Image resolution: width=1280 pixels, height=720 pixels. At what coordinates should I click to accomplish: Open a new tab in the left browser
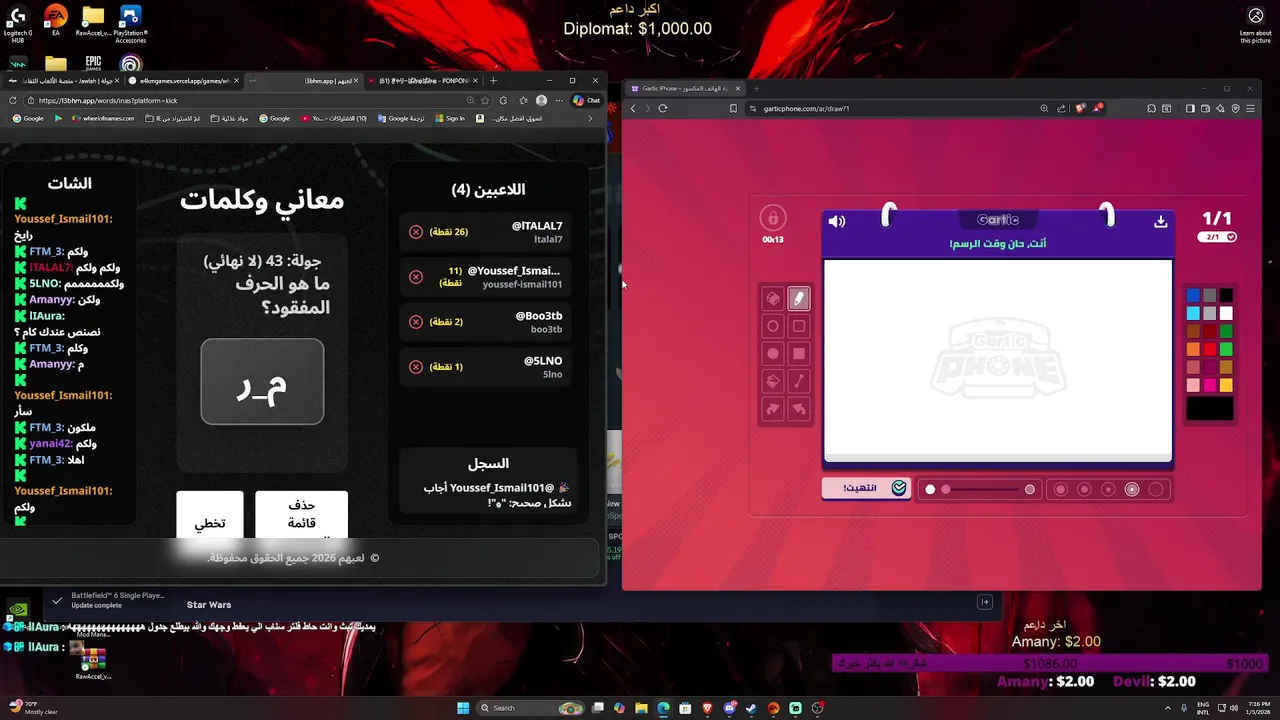click(x=493, y=80)
